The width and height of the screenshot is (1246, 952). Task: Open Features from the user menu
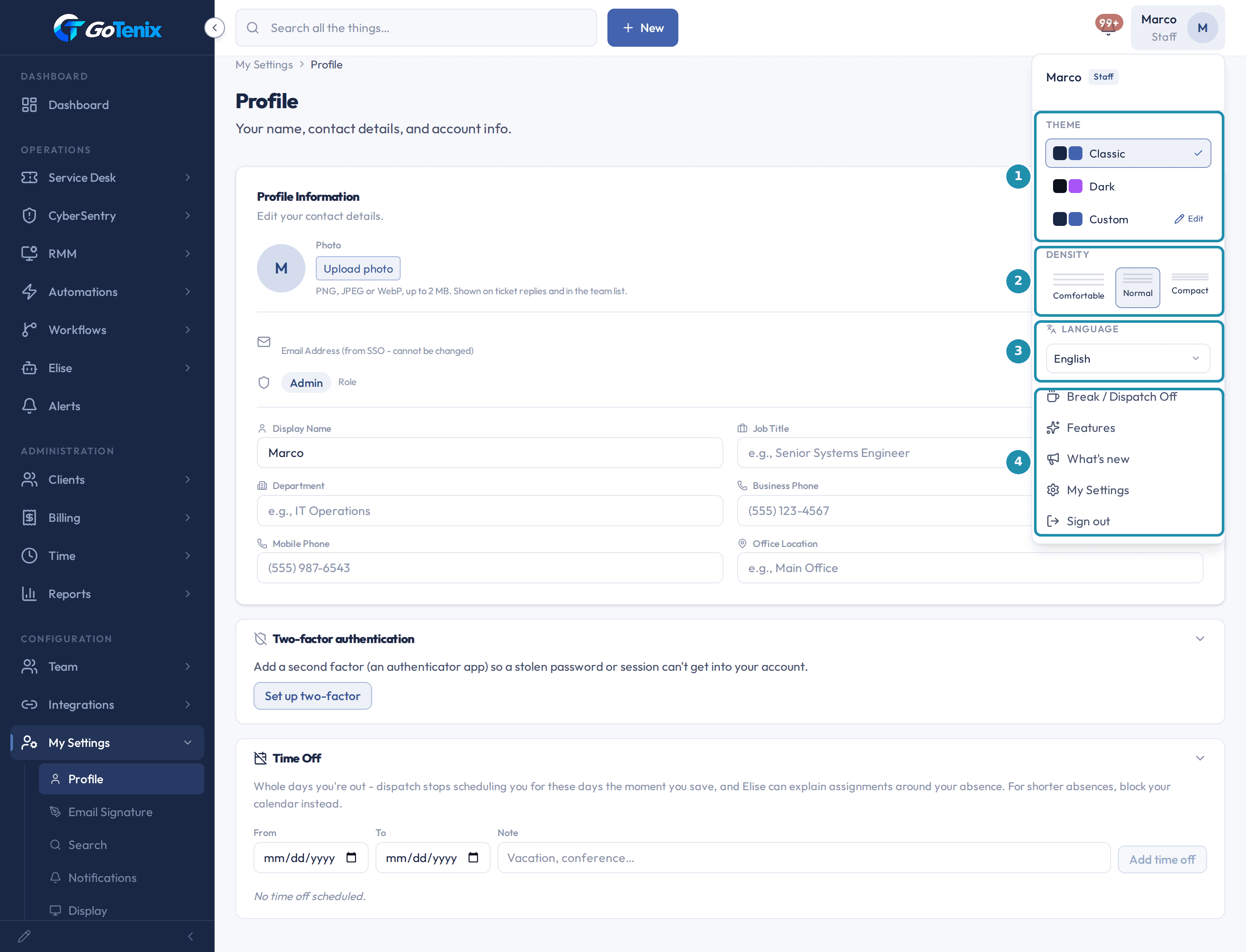click(x=1127, y=428)
